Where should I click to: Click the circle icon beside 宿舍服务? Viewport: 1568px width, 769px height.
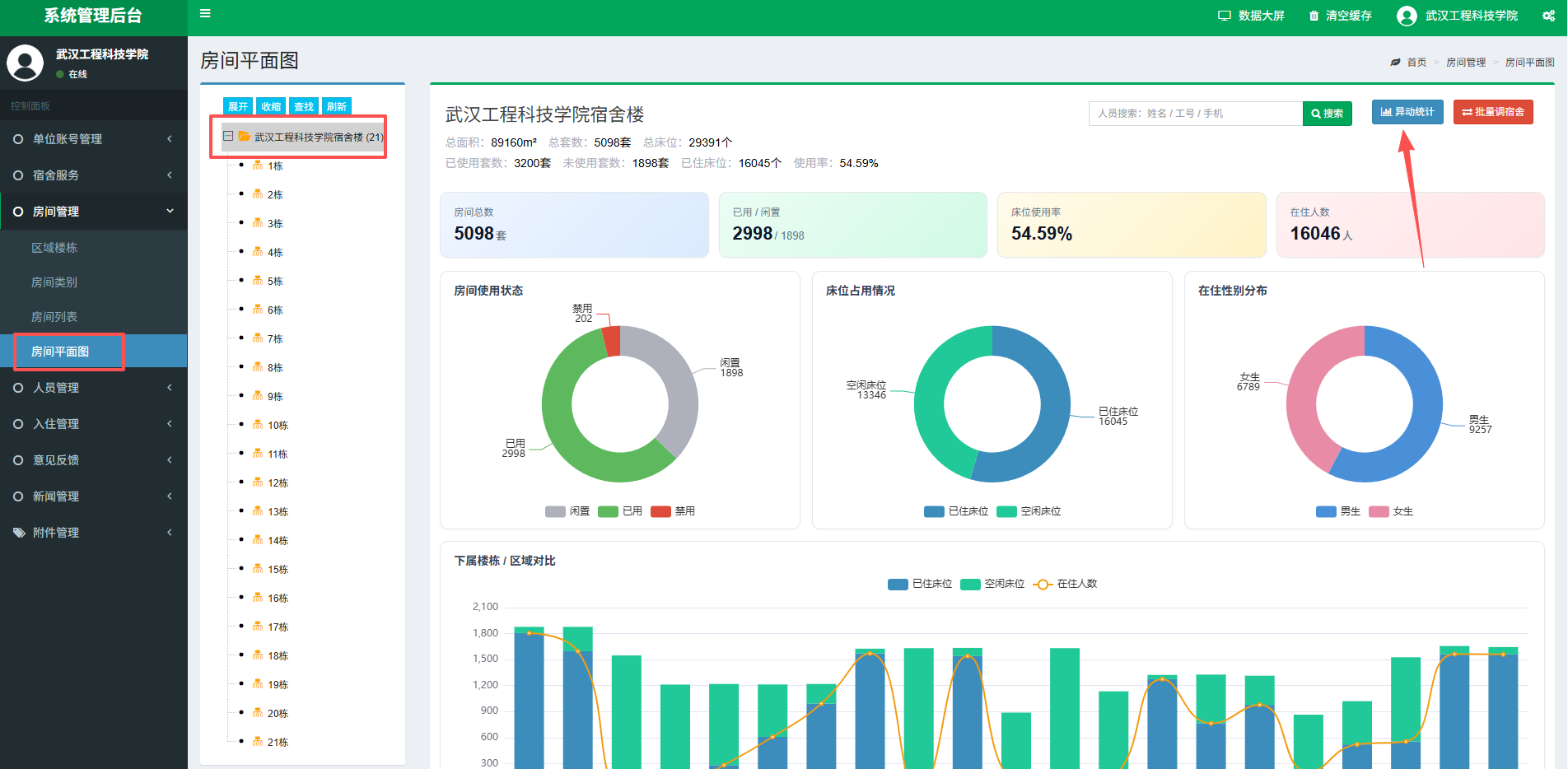coord(18,175)
